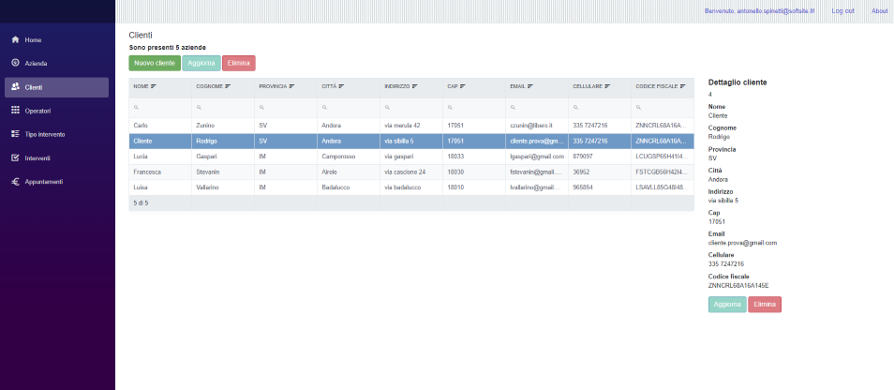Click the via sibilla 5 table cell

(411, 141)
